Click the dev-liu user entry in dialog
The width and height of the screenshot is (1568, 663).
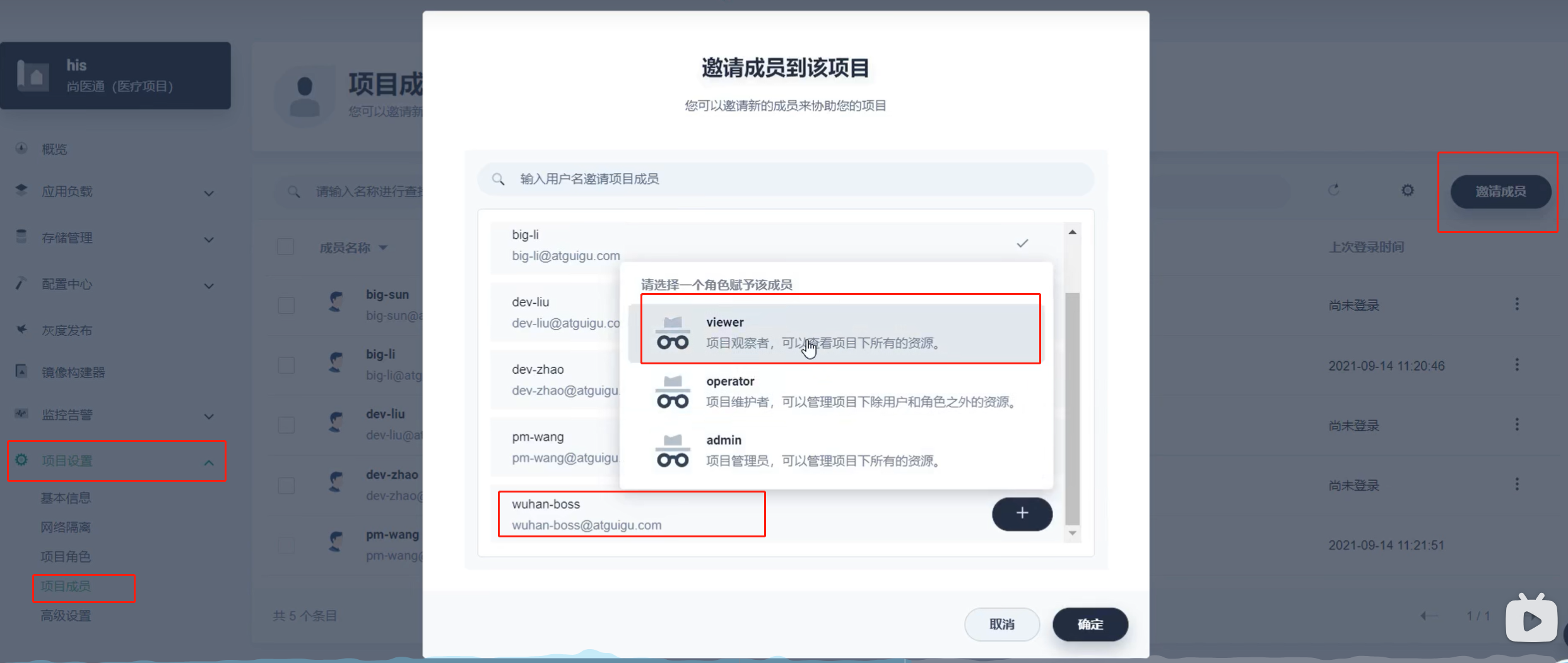pos(556,312)
